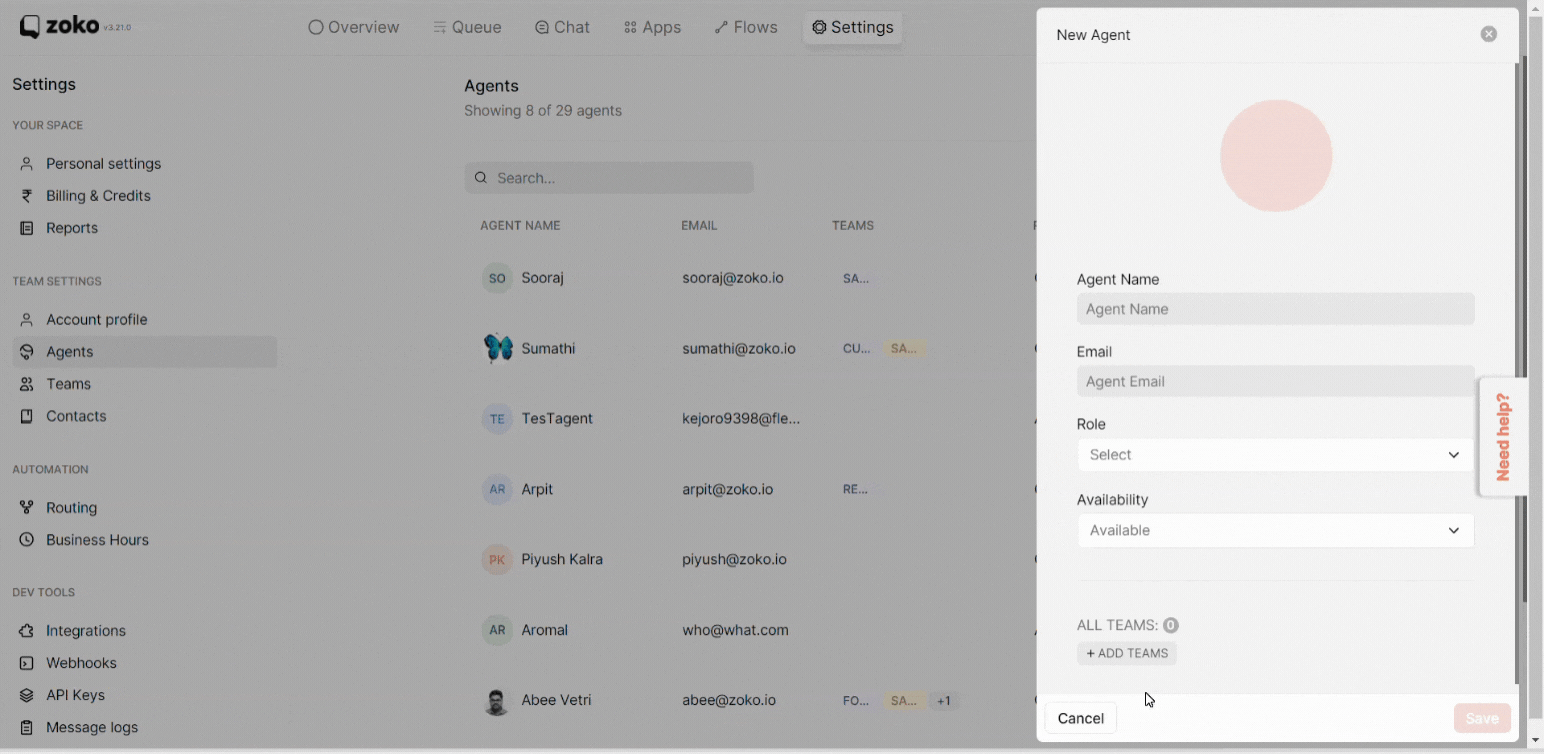Switch to the Chat tab
This screenshot has width=1544, height=754.
(562, 27)
